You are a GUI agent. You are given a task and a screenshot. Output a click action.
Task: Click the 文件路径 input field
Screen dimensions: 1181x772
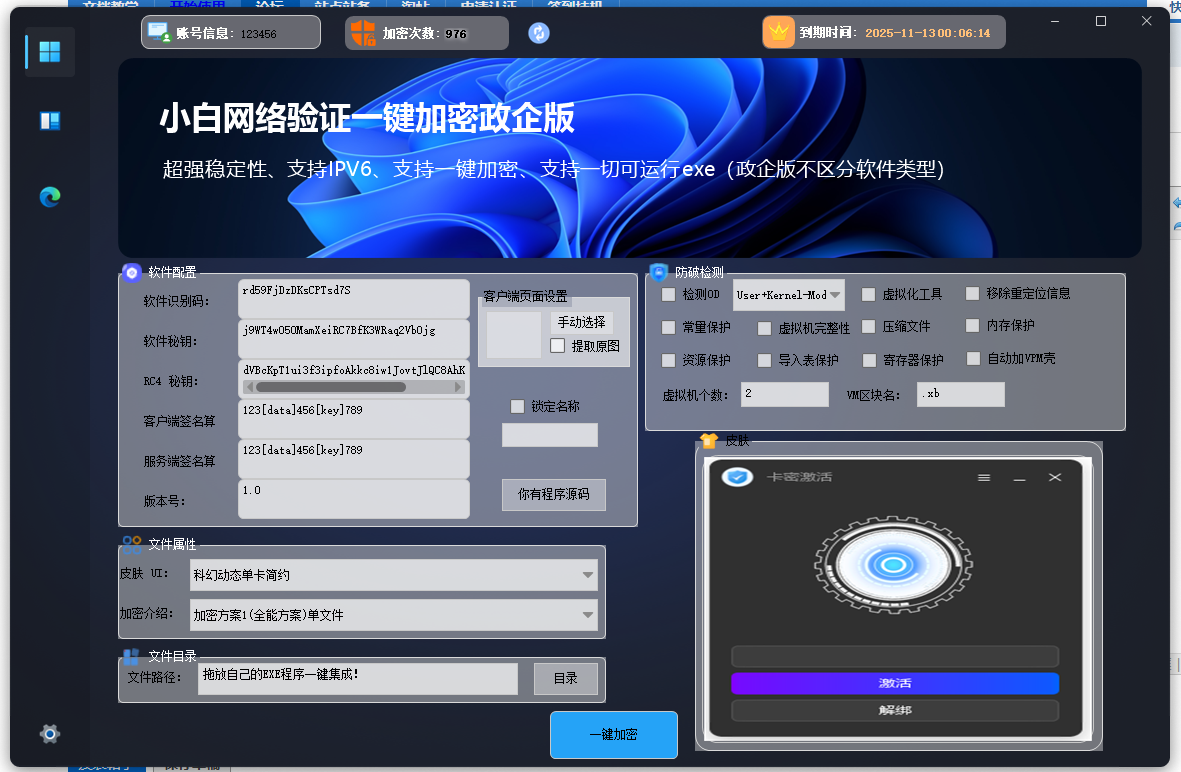(x=357, y=678)
